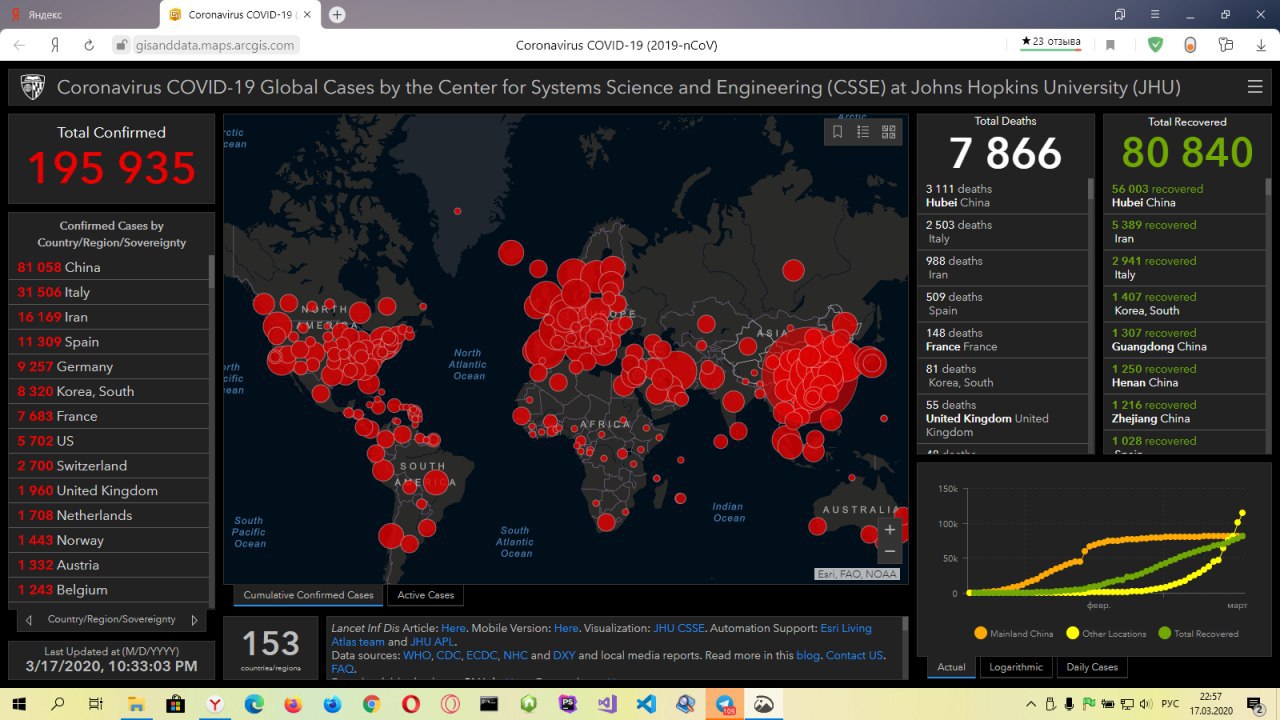Reload the current page
The image size is (1280, 720).
[89, 45]
